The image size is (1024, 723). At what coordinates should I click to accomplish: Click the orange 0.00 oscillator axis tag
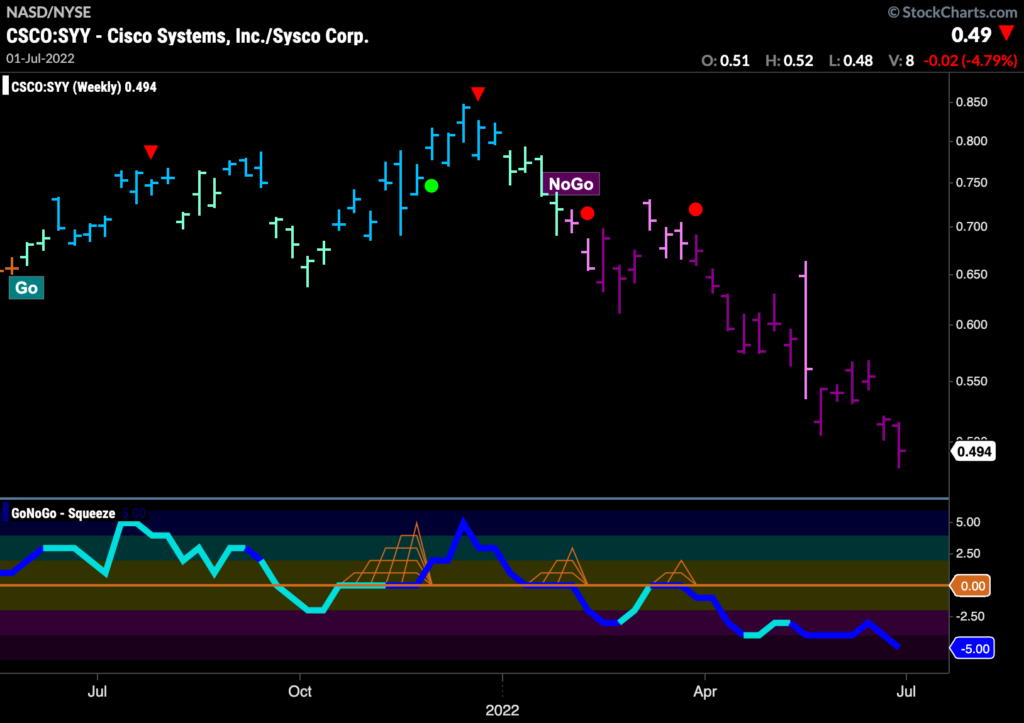point(972,586)
